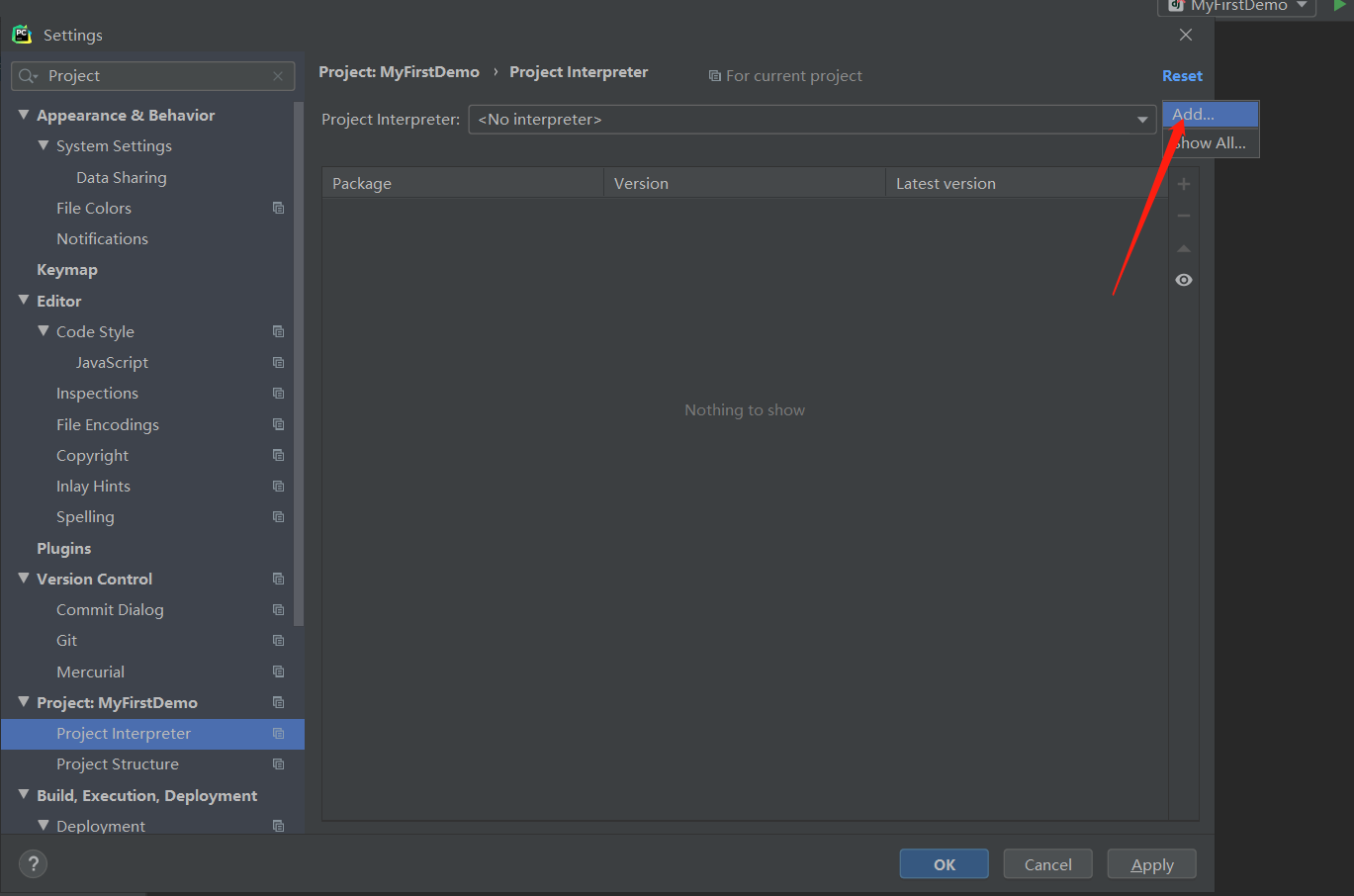Choose Show All... from the interpreter menu

(1211, 143)
